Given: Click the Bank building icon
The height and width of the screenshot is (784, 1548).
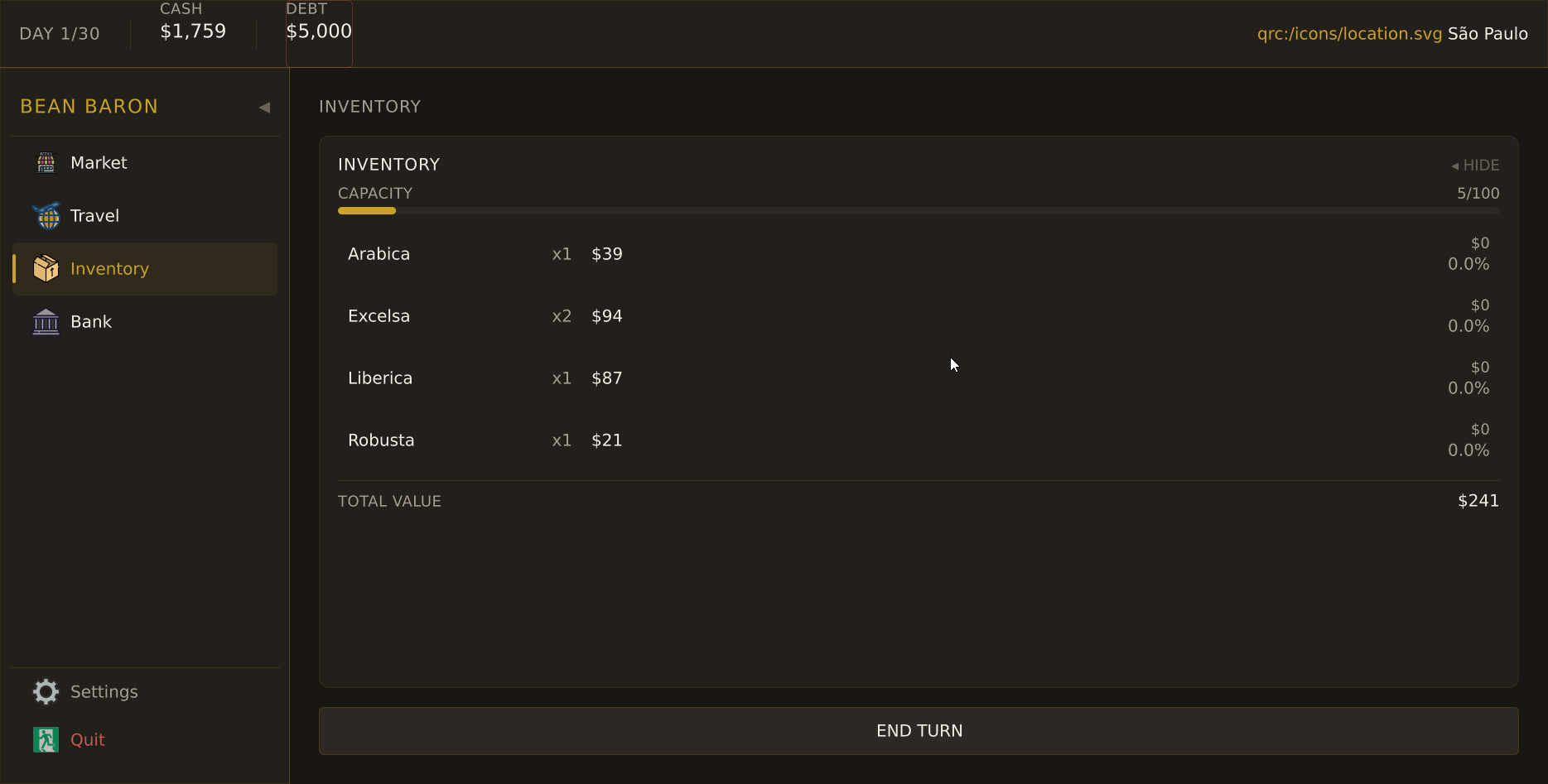Looking at the screenshot, I should pyautogui.click(x=46, y=322).
